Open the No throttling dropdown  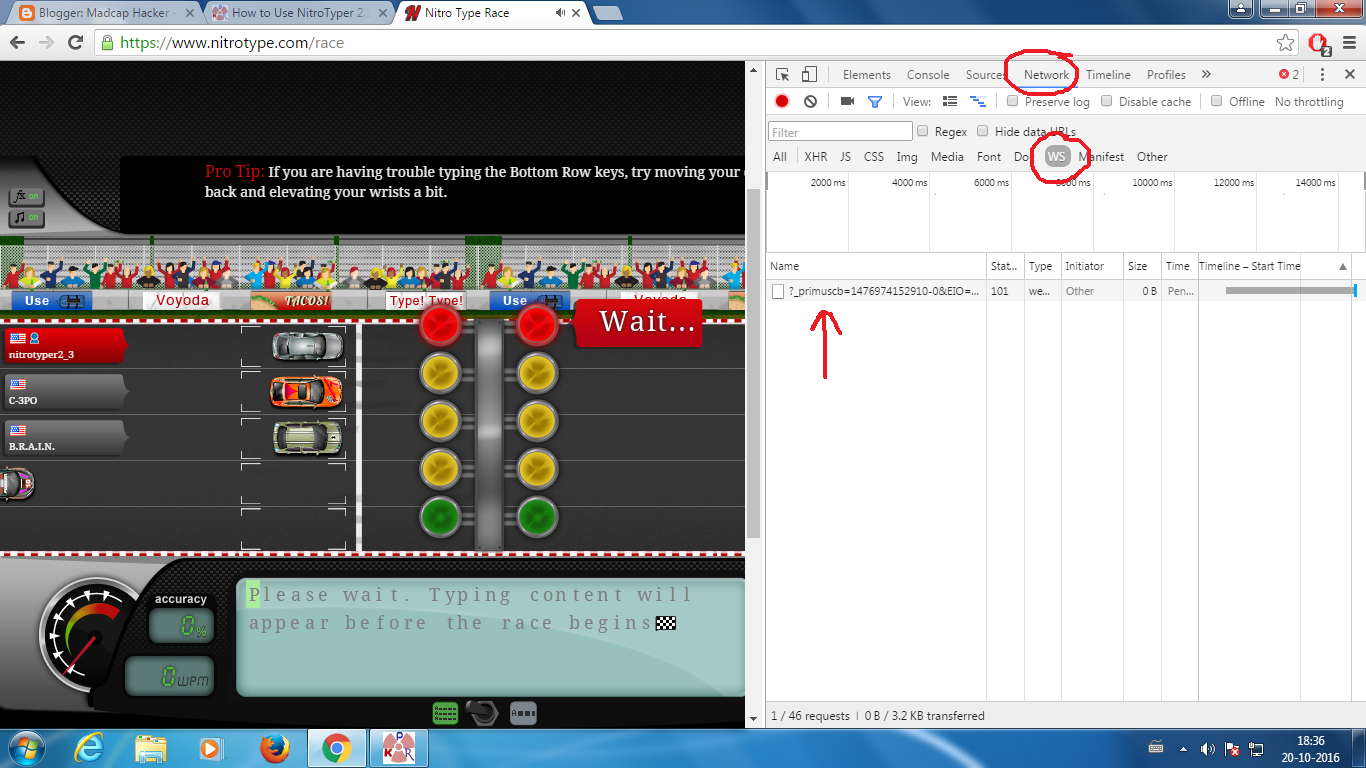(1309, 101)
